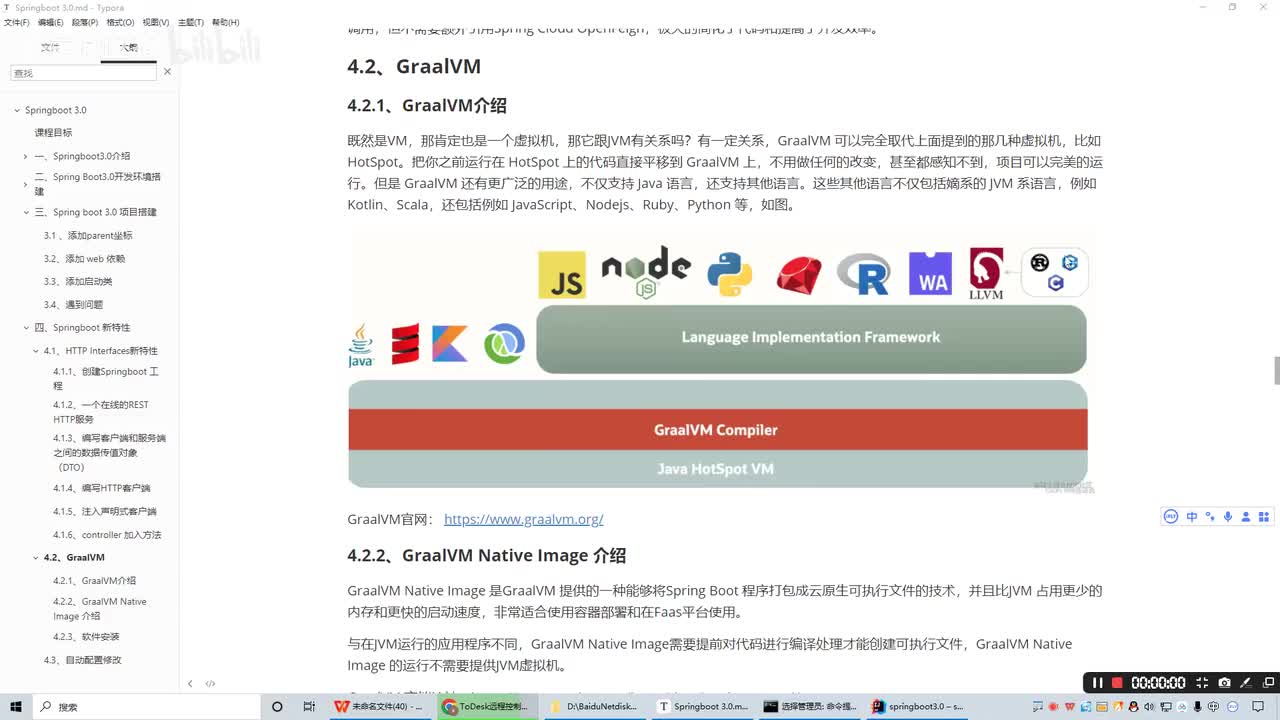Open the 格式(O) menu
The height and width of the screenshot is (720, 1280).
tap(120, 22)
